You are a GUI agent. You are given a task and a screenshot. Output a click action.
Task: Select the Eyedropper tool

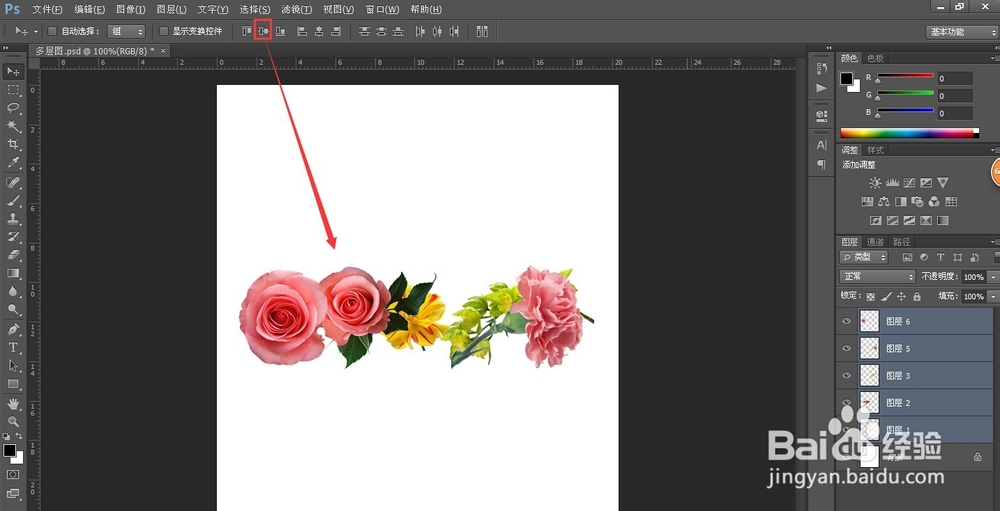(14, 162)
